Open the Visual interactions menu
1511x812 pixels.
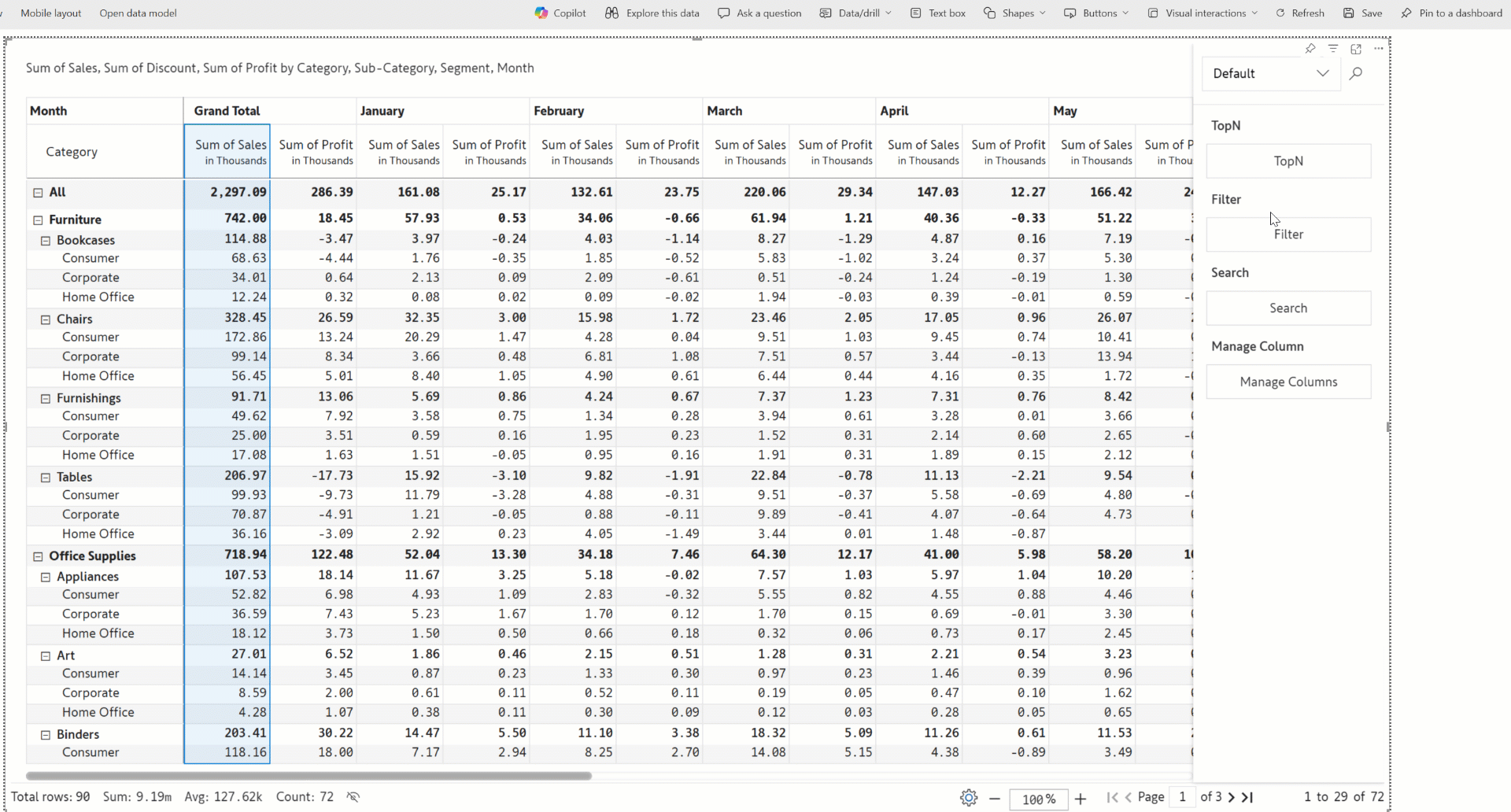(x=1203, y=13)
